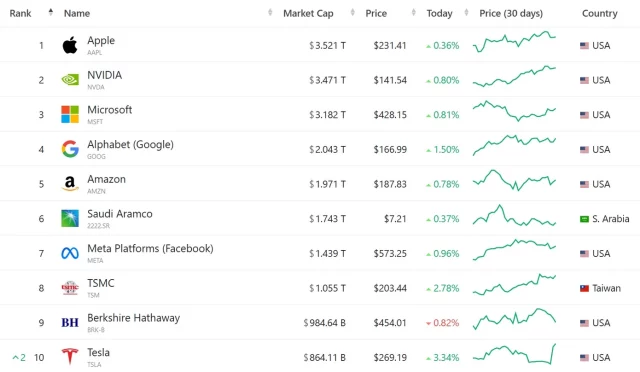Image resolution: width=640 pixels, height=372 pixels.
Task: Open the Saudi Aramco logo
Action: tap(70, 218)
